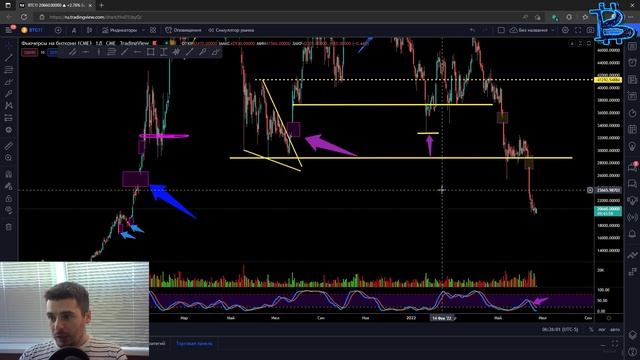Open the watchlist panel in right sidebar
This screenshot has width=640, height=360.
[x=632, y=47]
